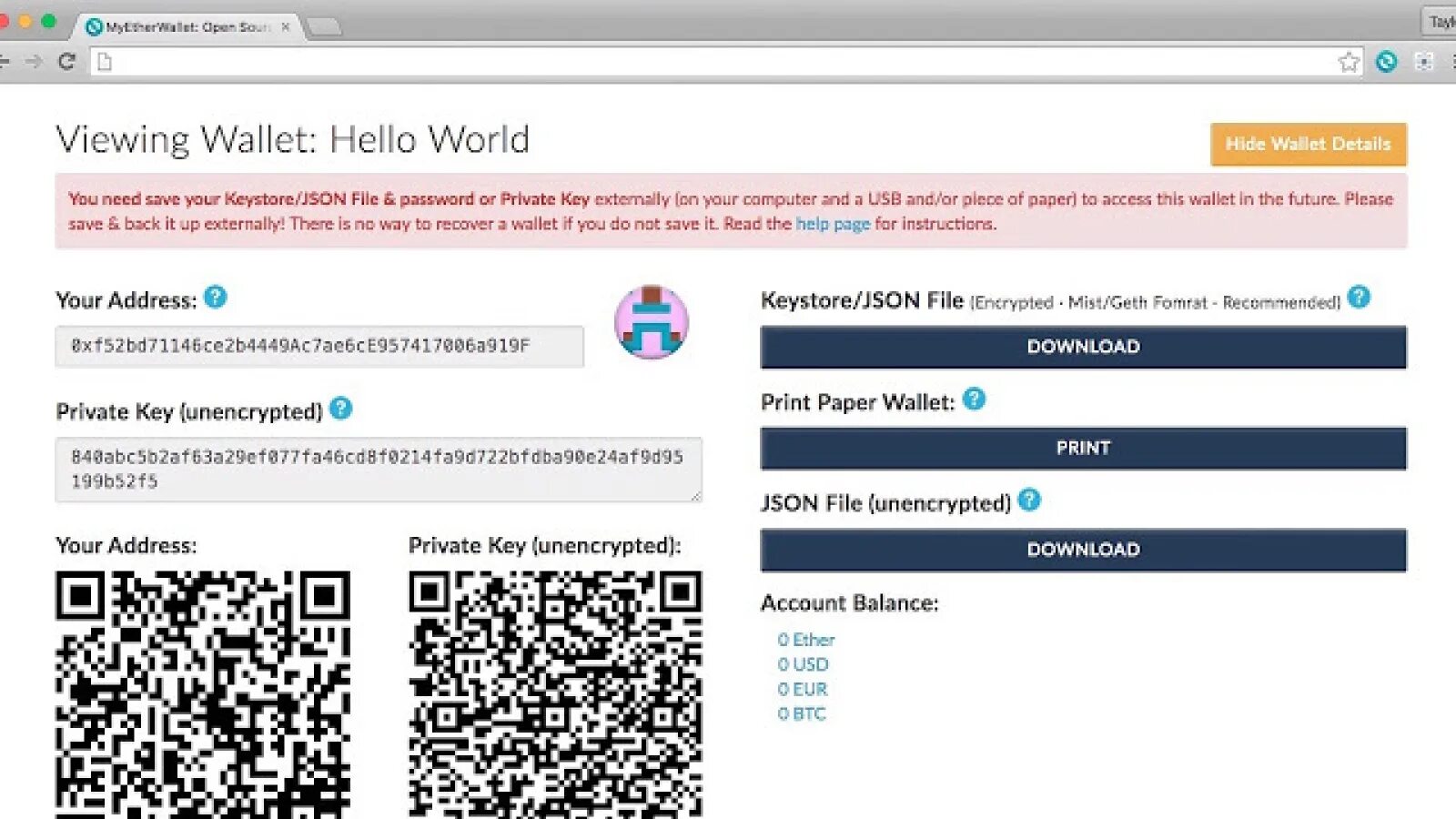Click the help icon next to JSON File (unencrypted)
The width and height of the screenshot is (1456, 819).
[1029, 500]
